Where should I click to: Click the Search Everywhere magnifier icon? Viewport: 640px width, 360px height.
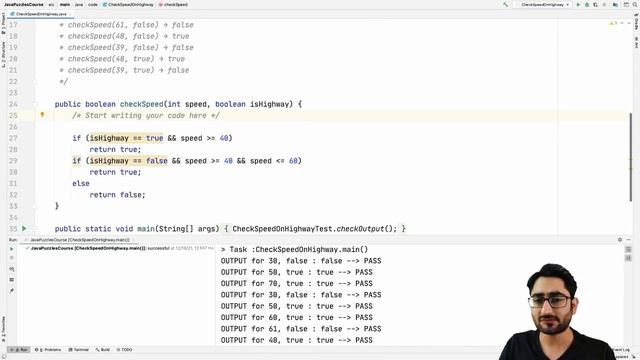coord(635,4)
